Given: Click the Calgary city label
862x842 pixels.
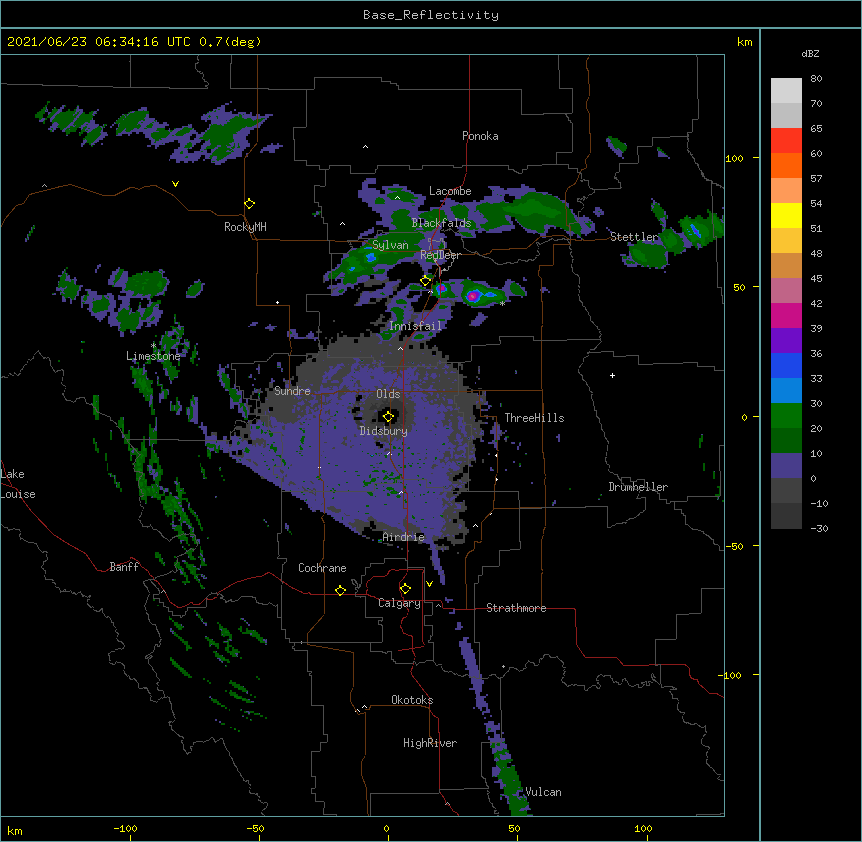Looking at the screenshot, I should (400, 603).
